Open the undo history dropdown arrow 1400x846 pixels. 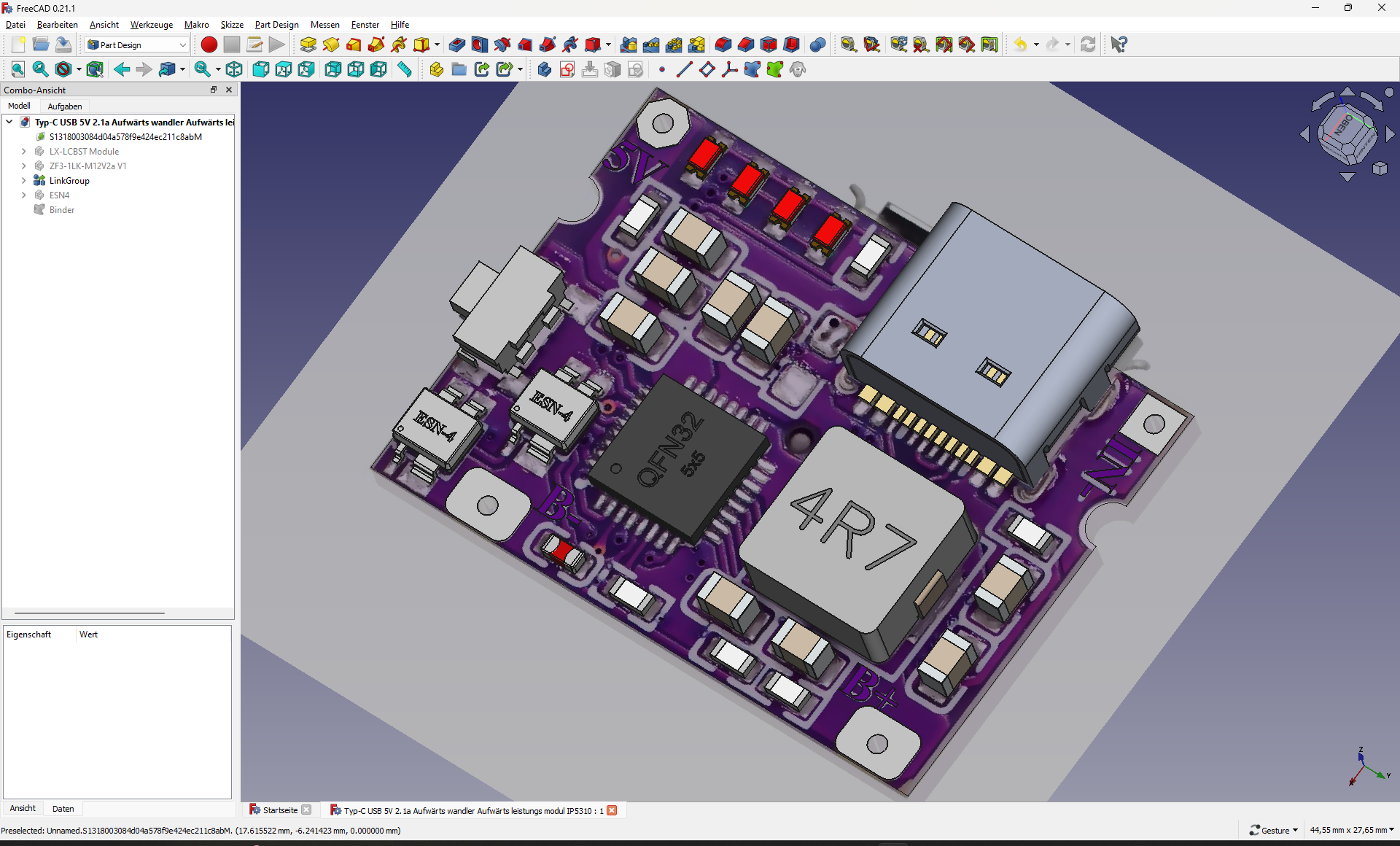pyautogui.click(x=1036, y=44)
